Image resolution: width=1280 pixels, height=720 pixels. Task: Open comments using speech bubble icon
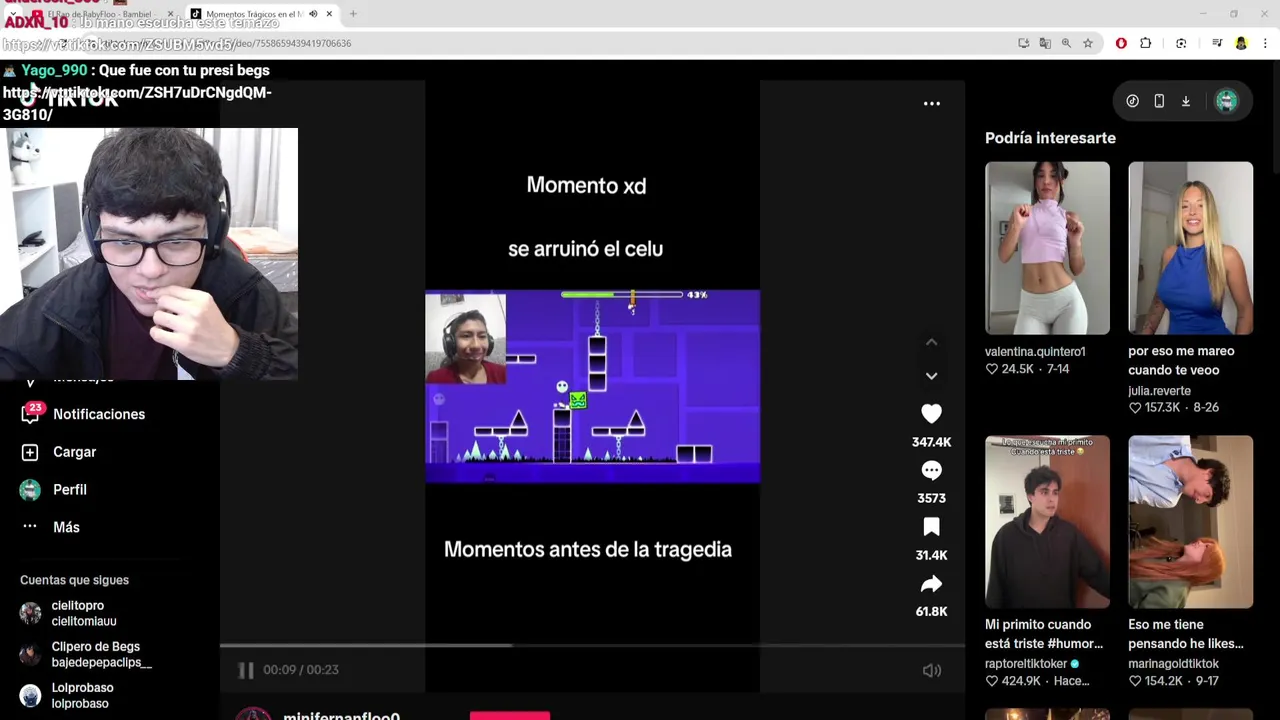coord(931,470)
